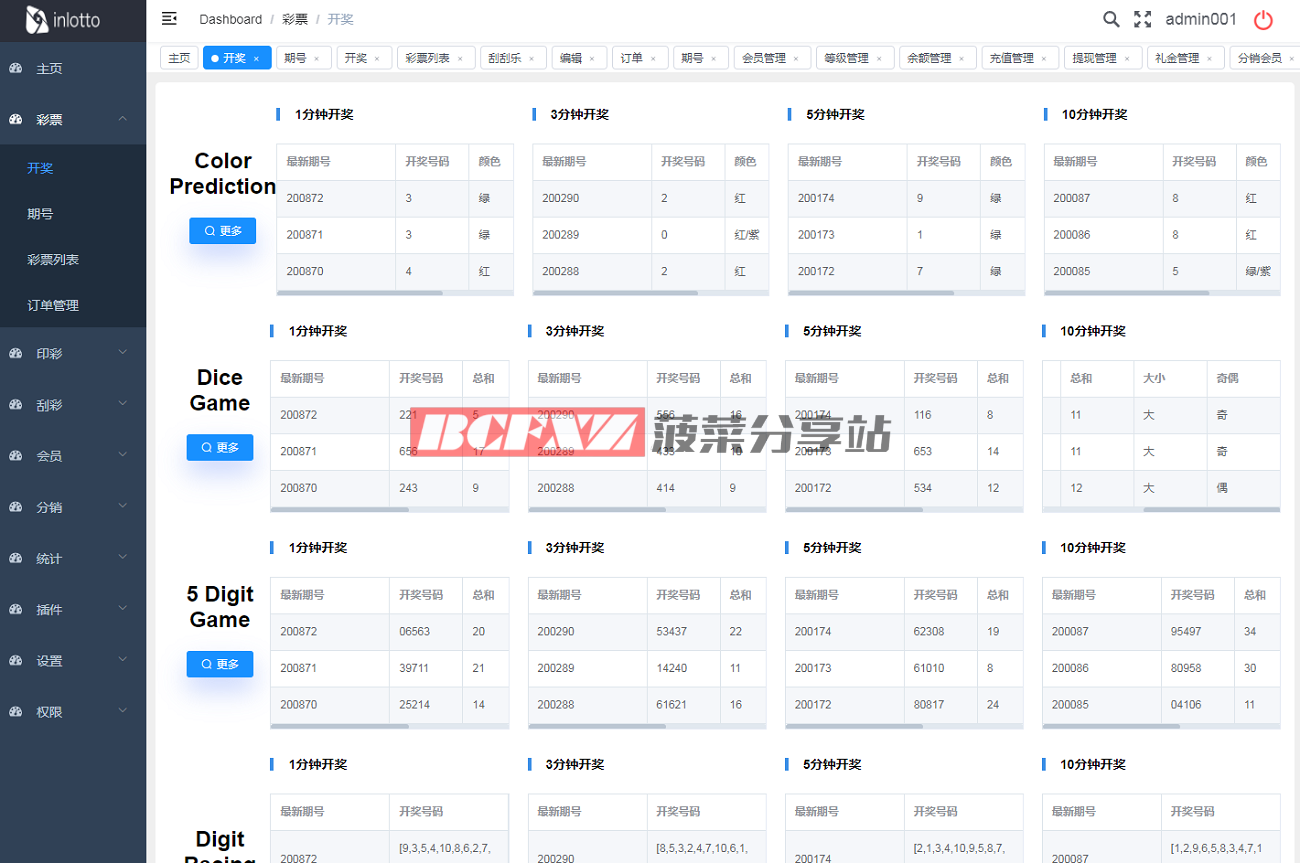Expand the 印彩 sidebar menu
1300x863 pixels.
122,353
